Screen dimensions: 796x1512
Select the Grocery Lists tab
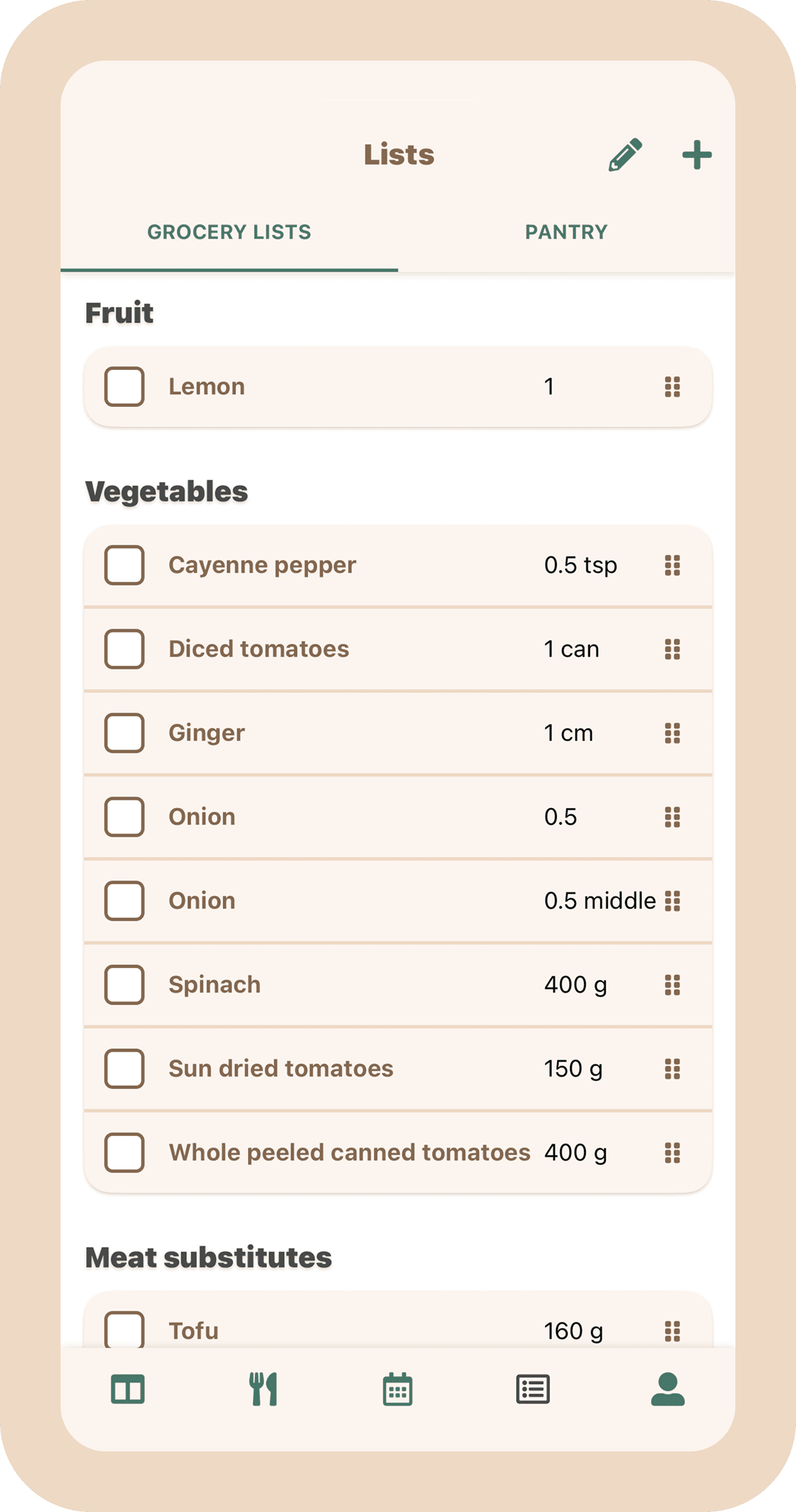tap(229, 232)
